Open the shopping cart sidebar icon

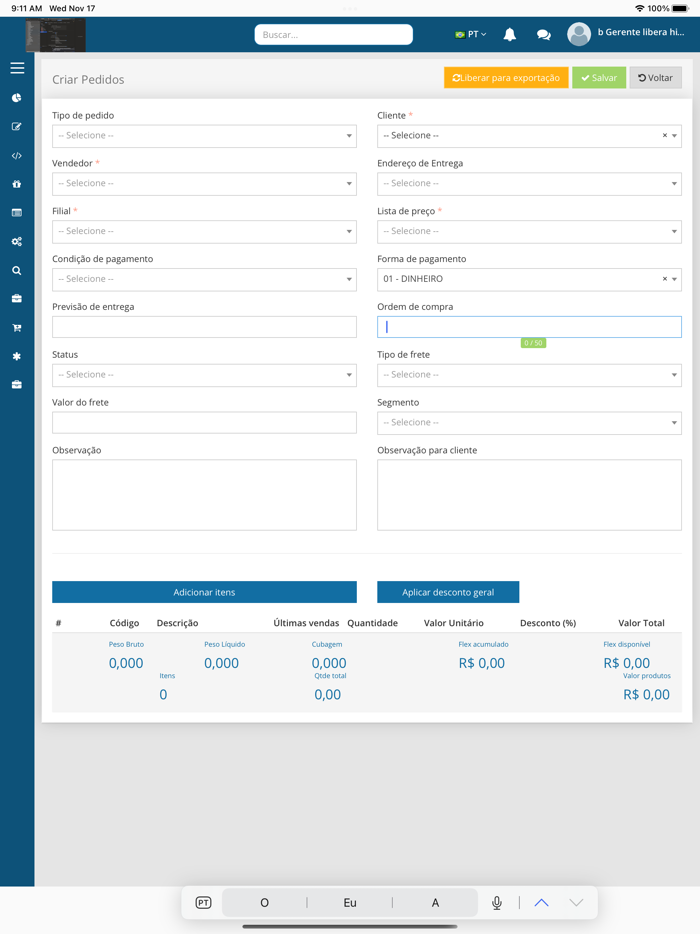pos(17,328)
